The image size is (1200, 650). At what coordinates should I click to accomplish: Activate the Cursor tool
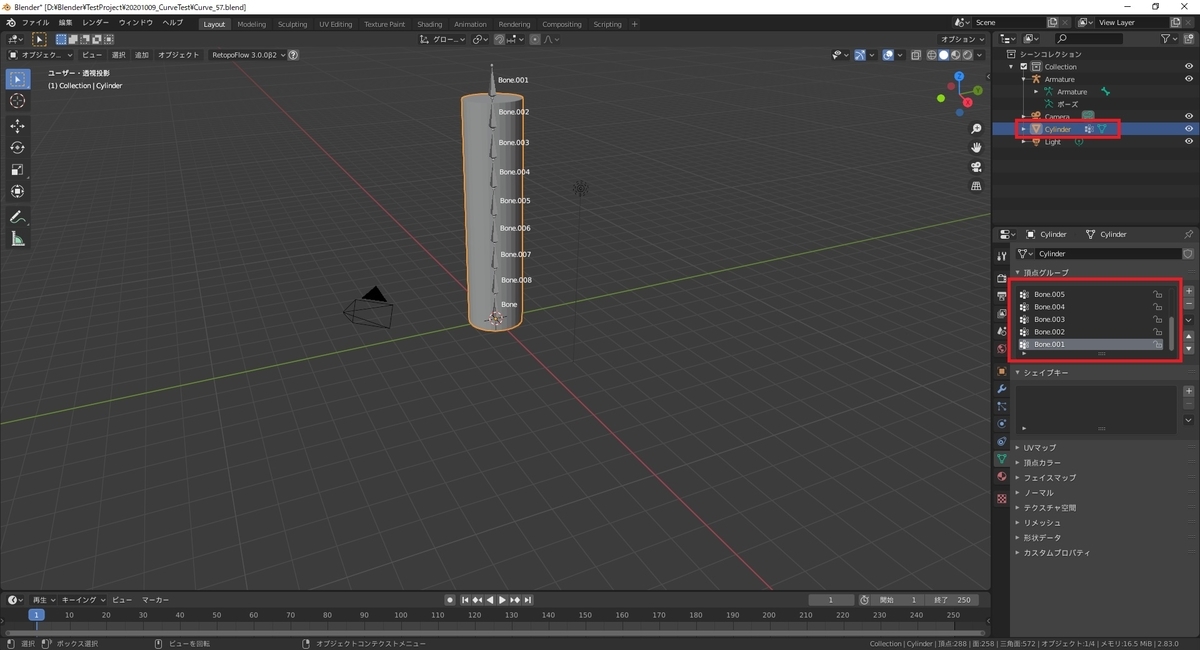[17, 101]
